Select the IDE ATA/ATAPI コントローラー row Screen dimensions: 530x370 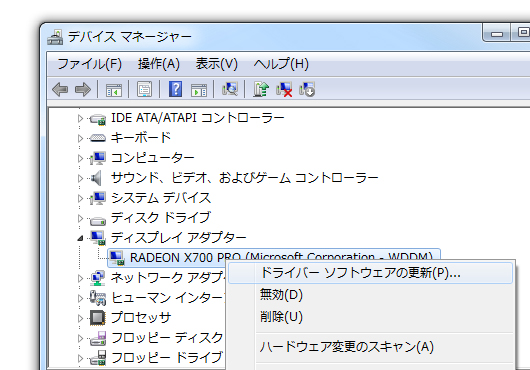tap(198, 118)
